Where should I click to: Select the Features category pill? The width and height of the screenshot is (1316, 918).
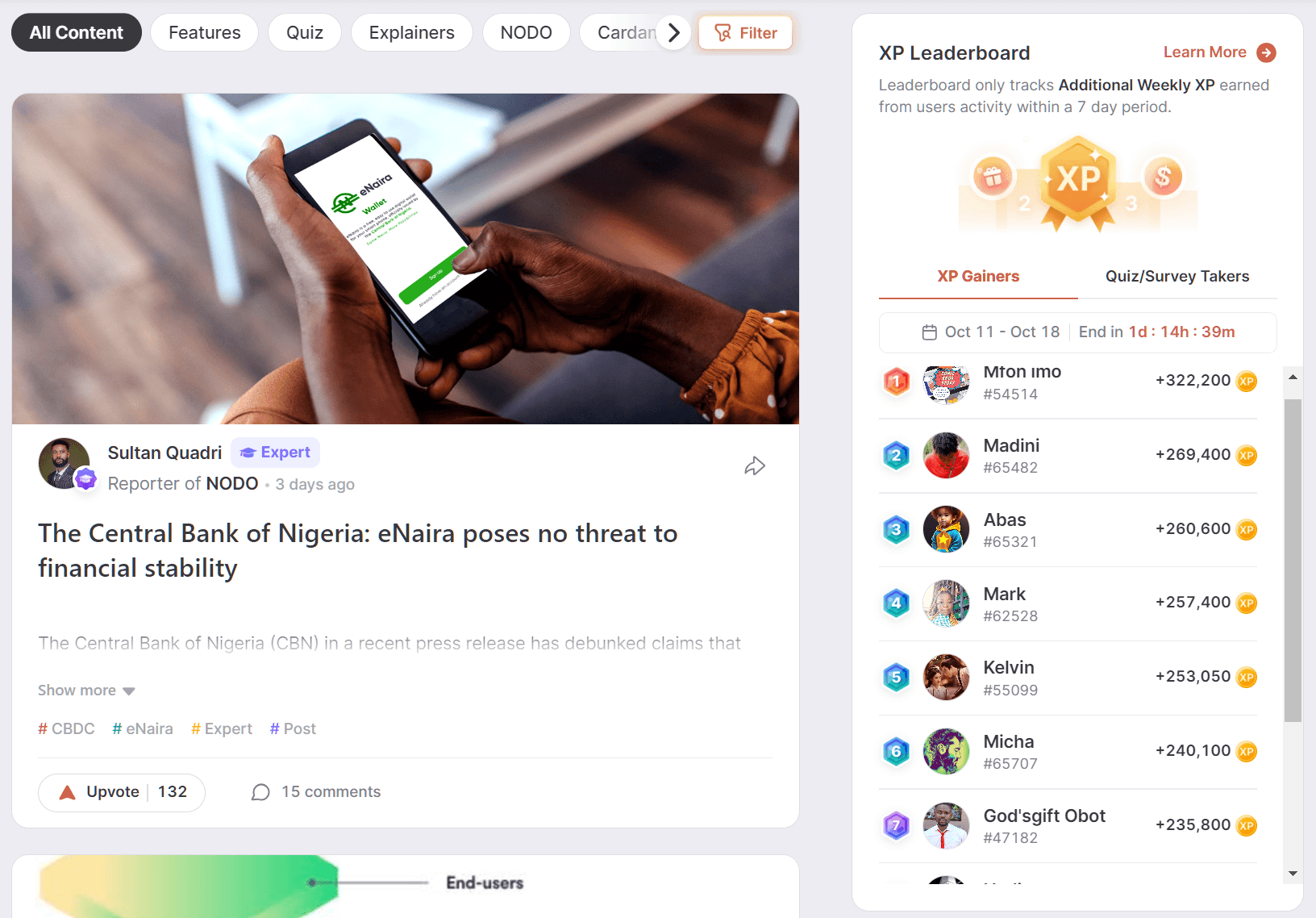point(205,33)
